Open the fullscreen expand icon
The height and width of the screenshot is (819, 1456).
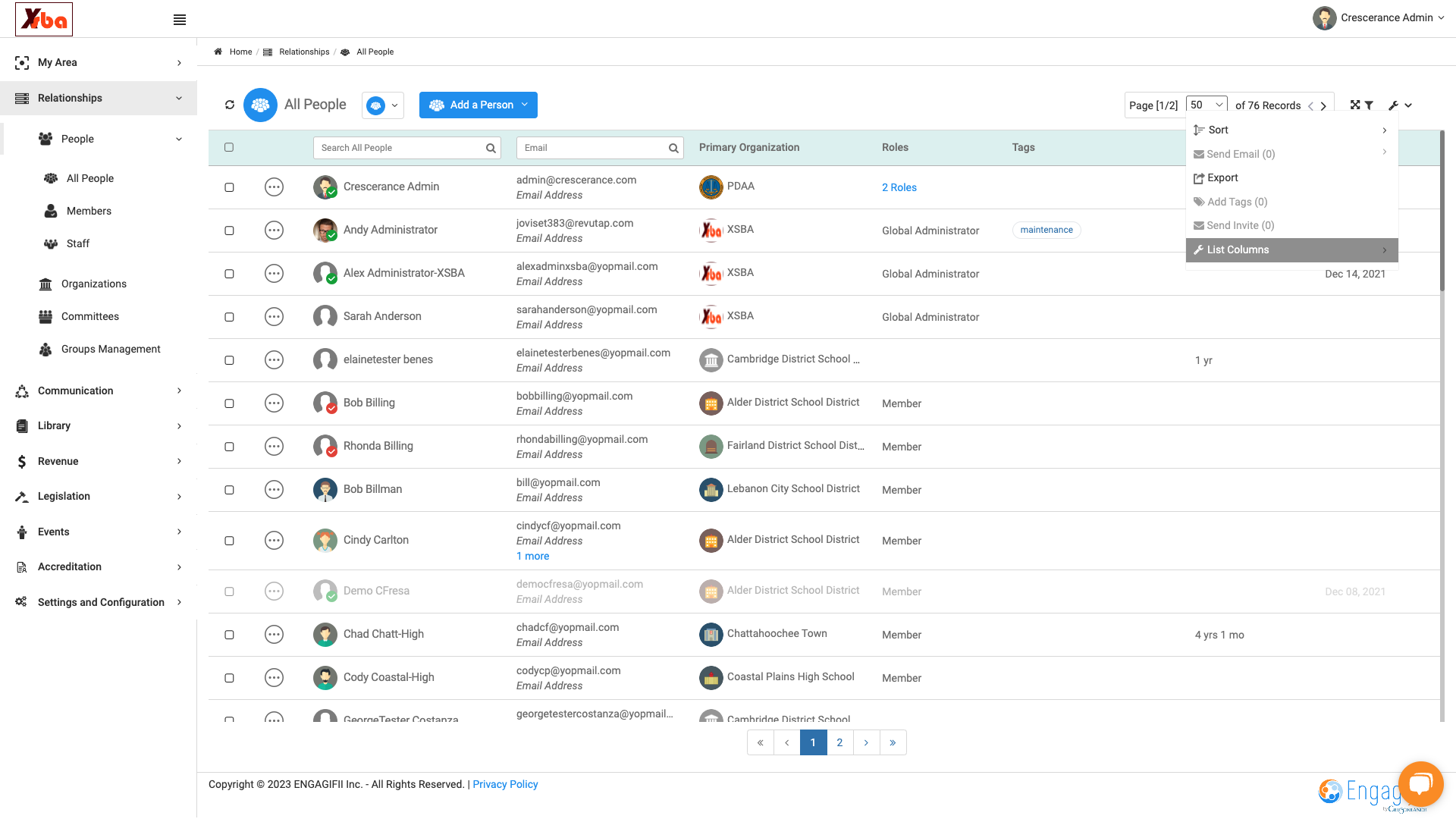pyautogui.click(x=1355, y=105)
